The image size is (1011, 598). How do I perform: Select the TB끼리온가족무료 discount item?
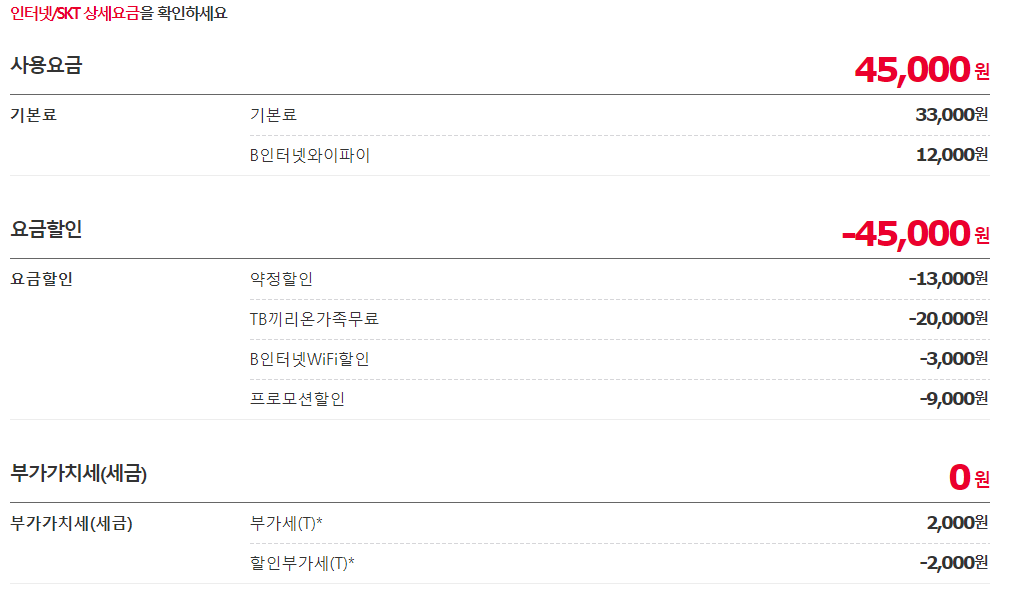[314, 319]
